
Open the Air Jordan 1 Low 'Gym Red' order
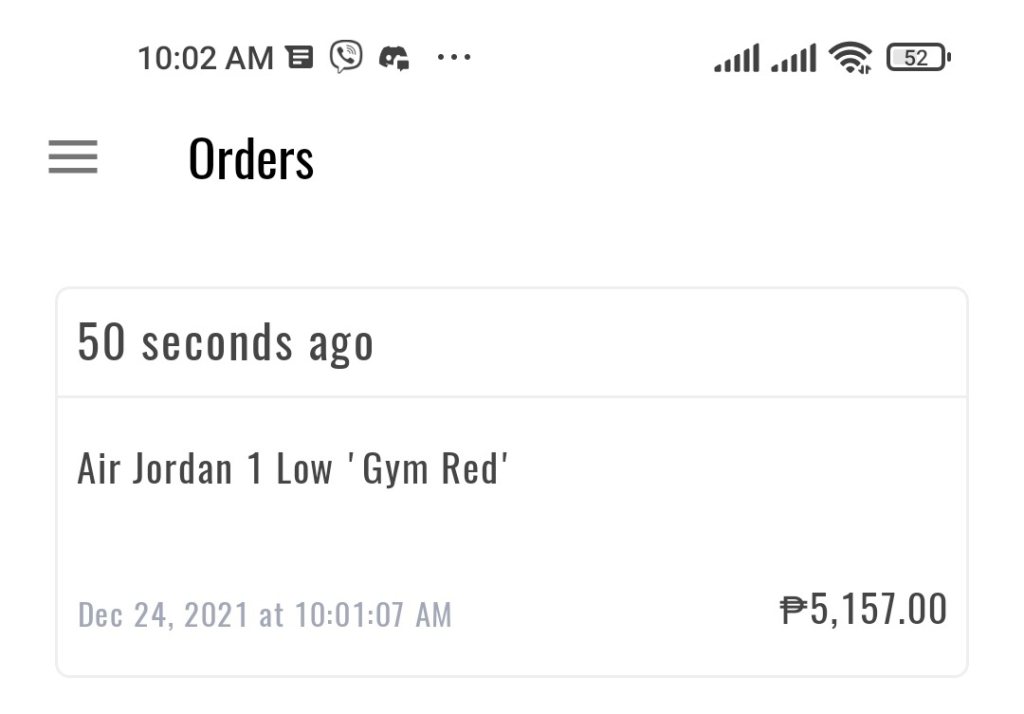pyautogui.click(x=293, y=468)
